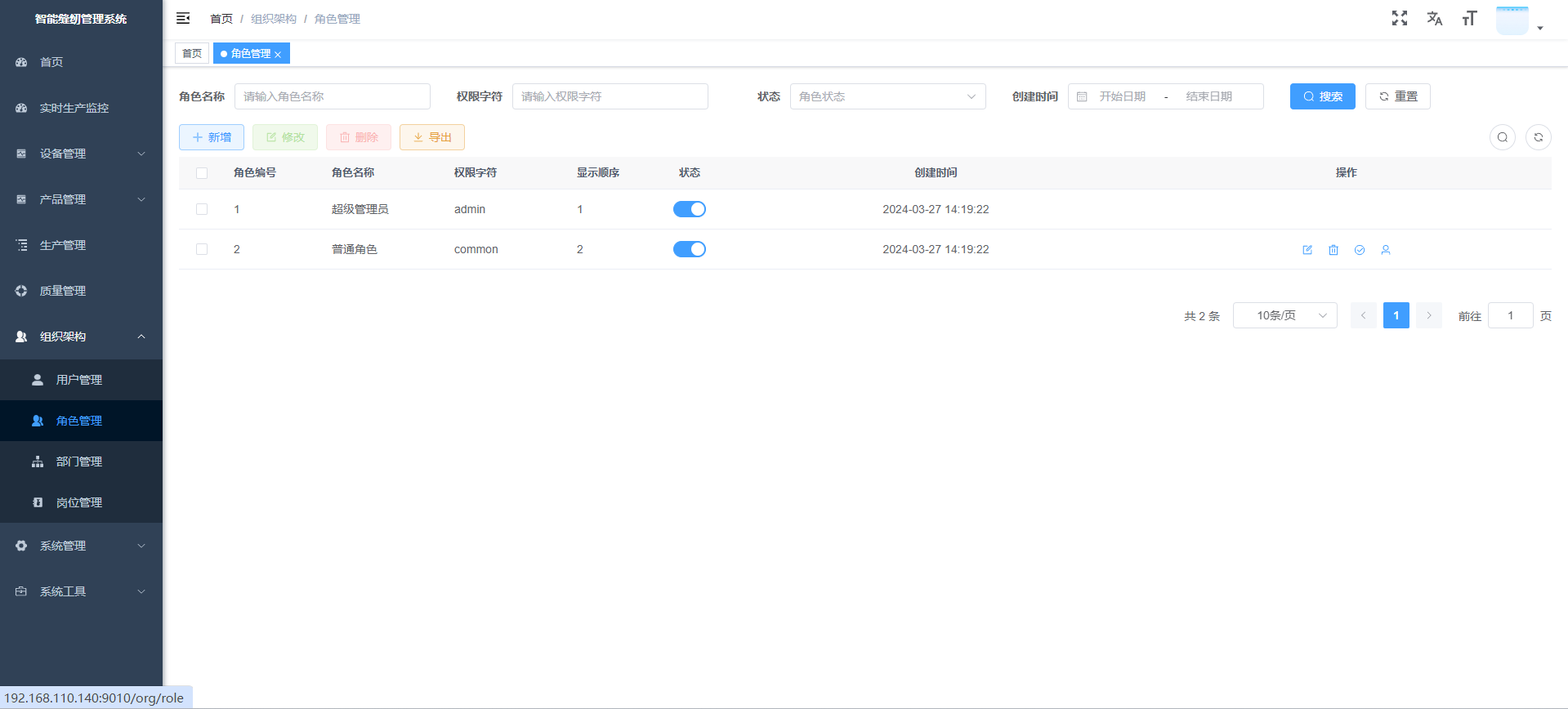The height and width of the screenshot is (709, 1568).
Task: Open data permission icon in 普通角色 row
Action: (x=1360, y=250)
